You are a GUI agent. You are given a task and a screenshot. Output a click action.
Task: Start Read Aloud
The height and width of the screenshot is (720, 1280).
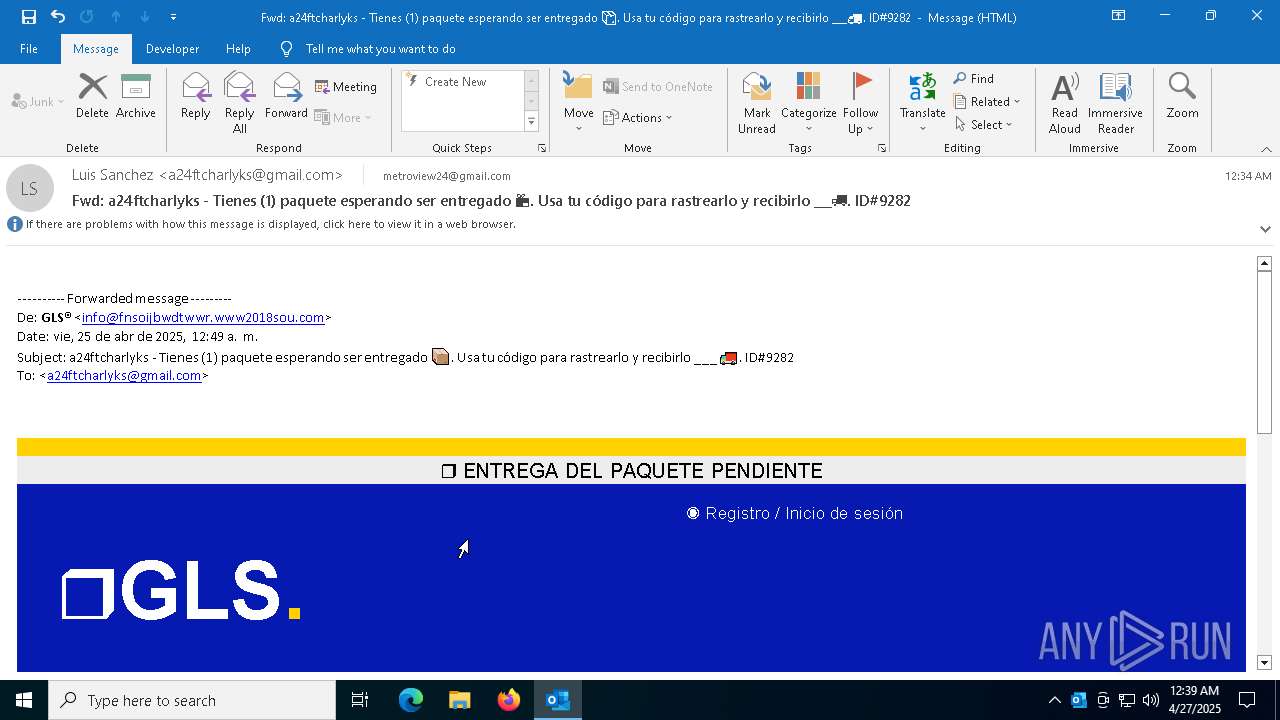(1065, 103)
